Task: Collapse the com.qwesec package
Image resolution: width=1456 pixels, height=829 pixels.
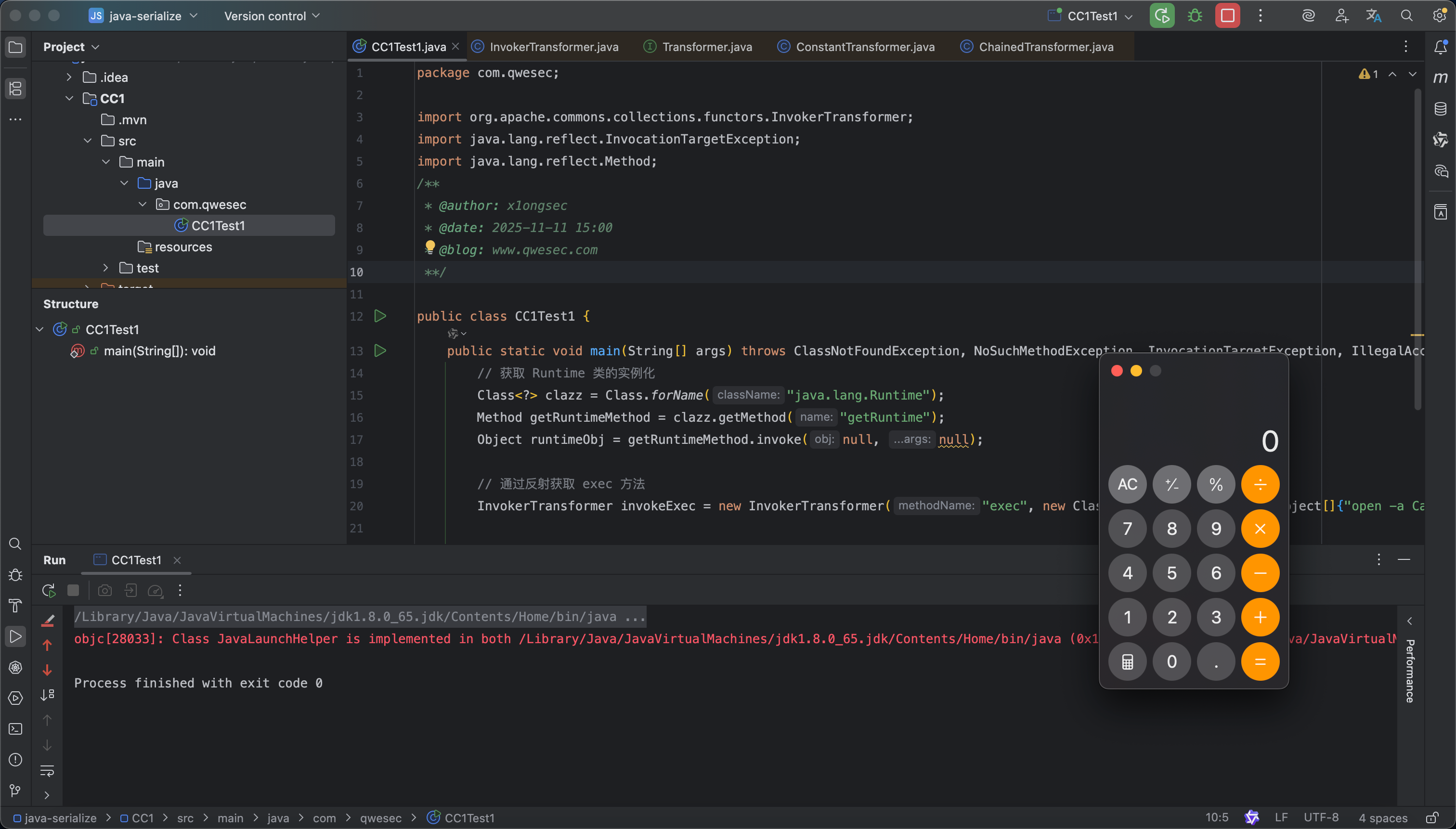Action: tap(143, 205)
